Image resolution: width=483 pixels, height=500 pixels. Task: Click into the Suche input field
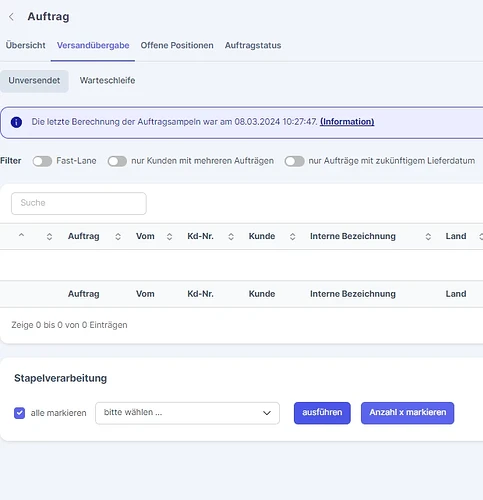[x=79, y=203]
